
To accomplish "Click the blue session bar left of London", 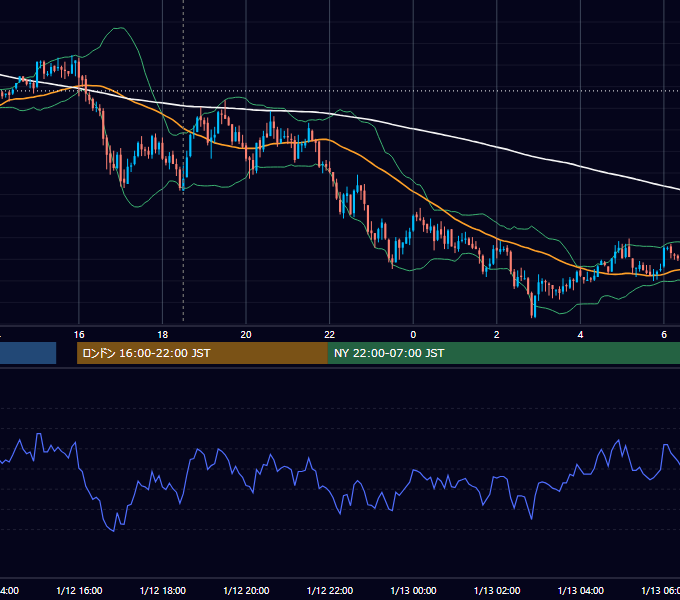I will (x=28, y=353).
